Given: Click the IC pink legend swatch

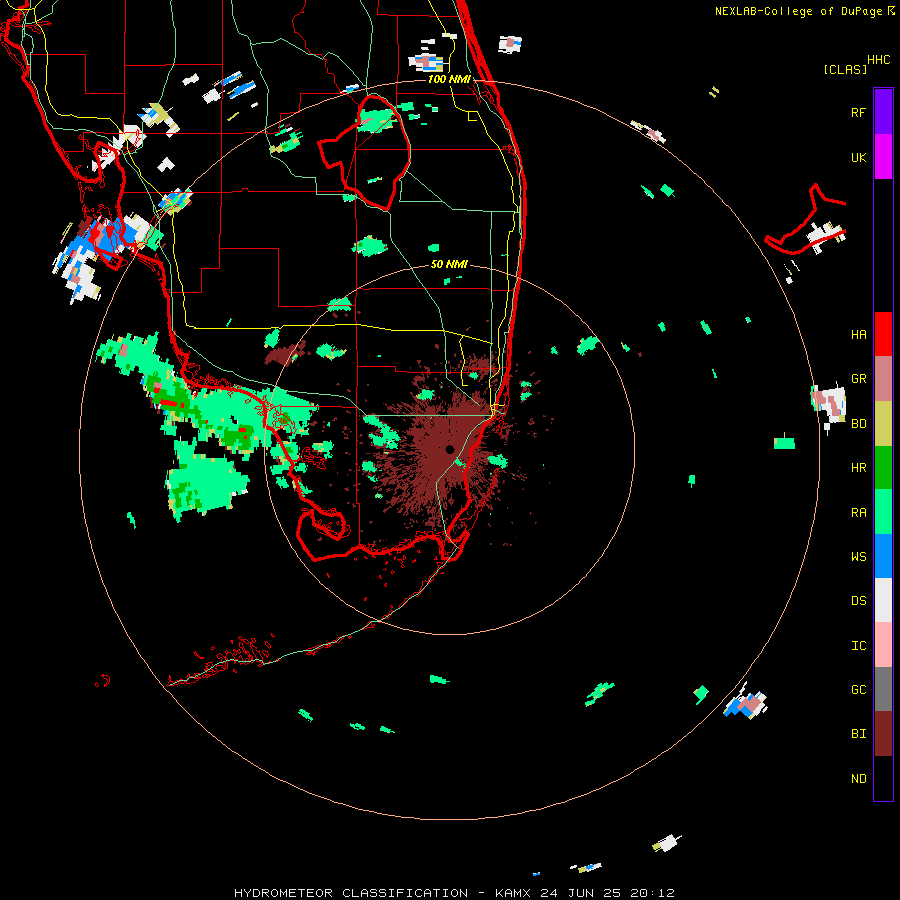Looking at the screenshot, I should (883, 645).
